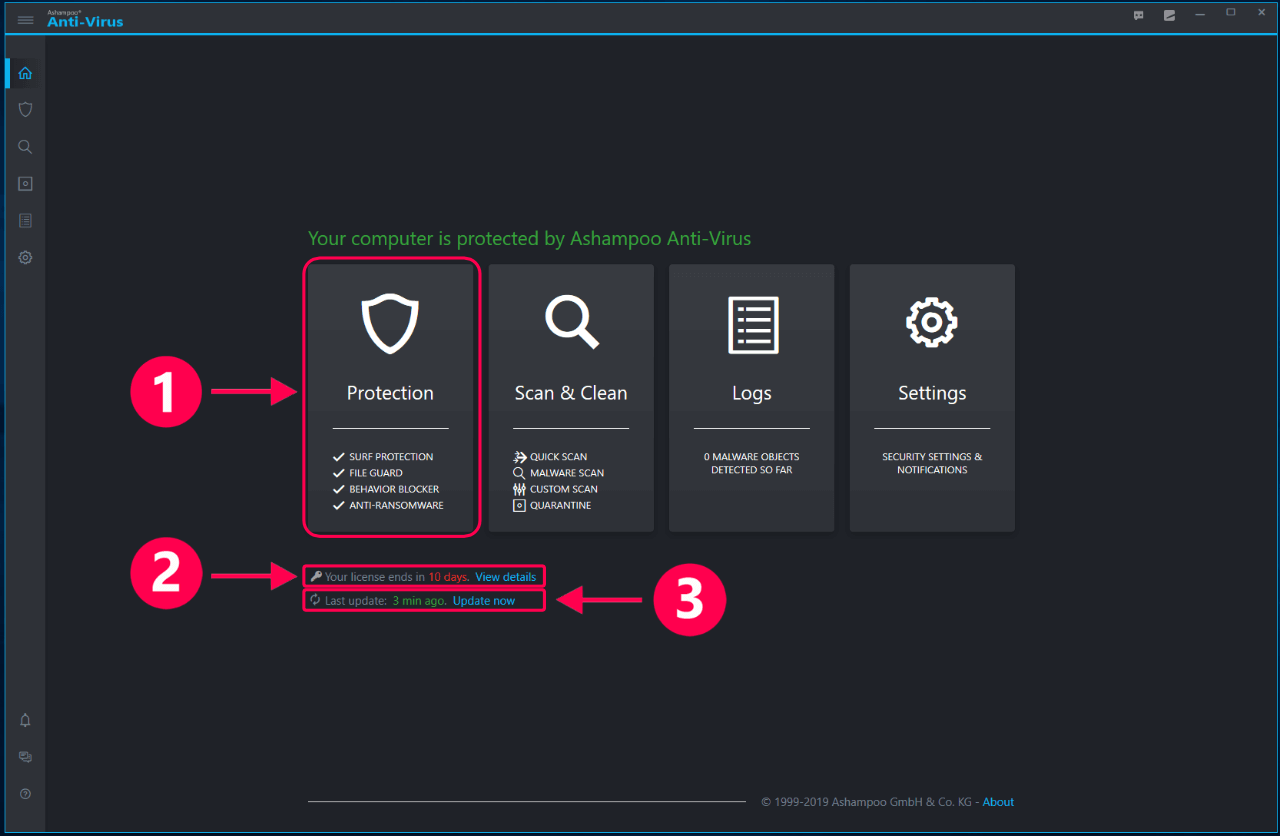The width and height of the screenshot is (1280, 836).
Task: Click the Anti-Ransomware checkmark entry
Action: point(388,506)
